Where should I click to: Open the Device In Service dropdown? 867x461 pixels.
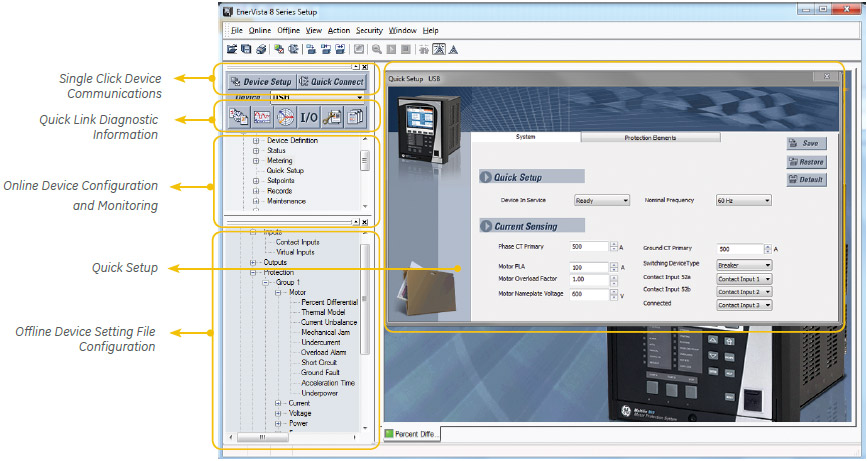602,201
